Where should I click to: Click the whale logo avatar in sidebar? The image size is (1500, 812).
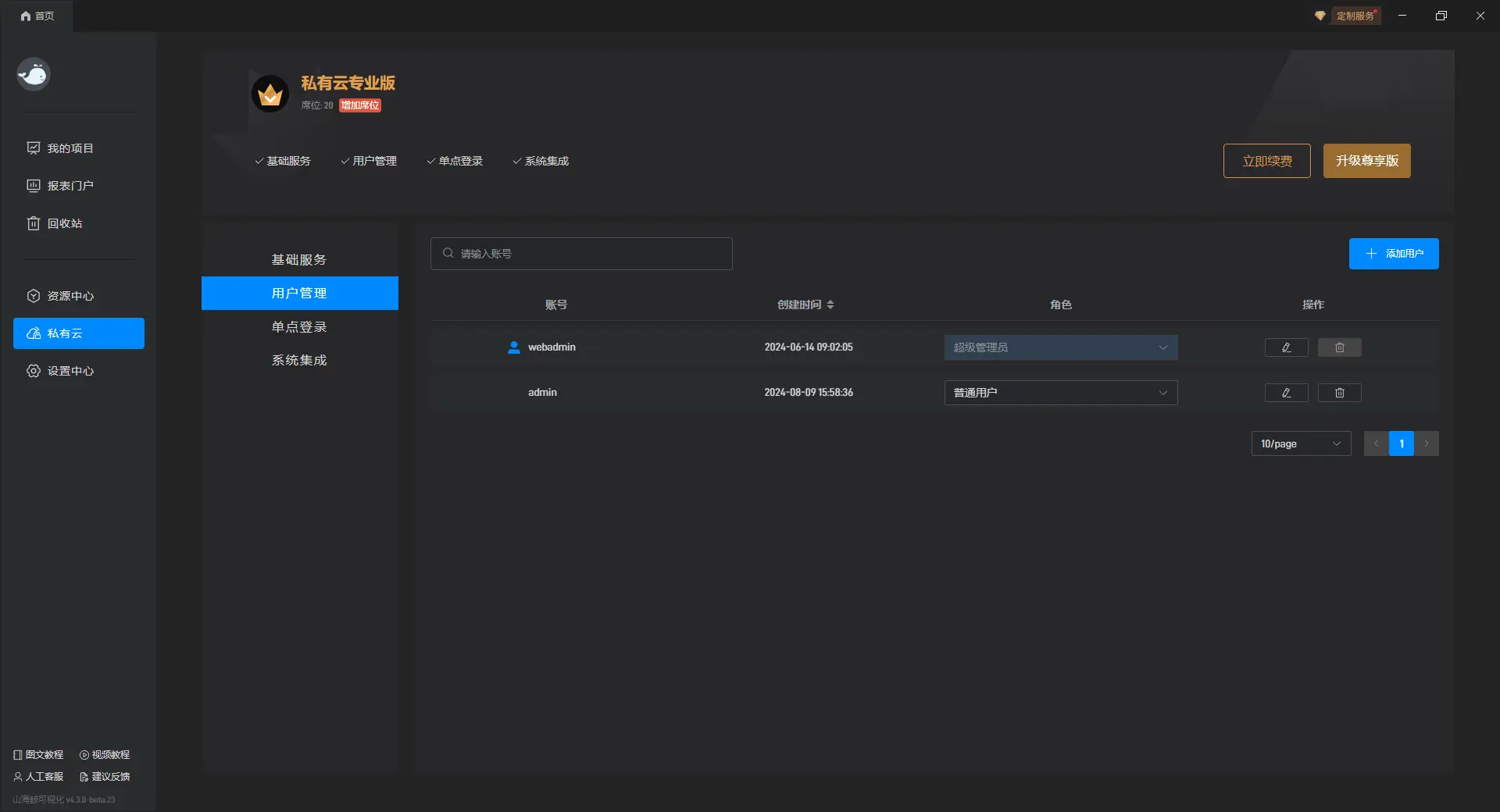[x=34, y=75]
